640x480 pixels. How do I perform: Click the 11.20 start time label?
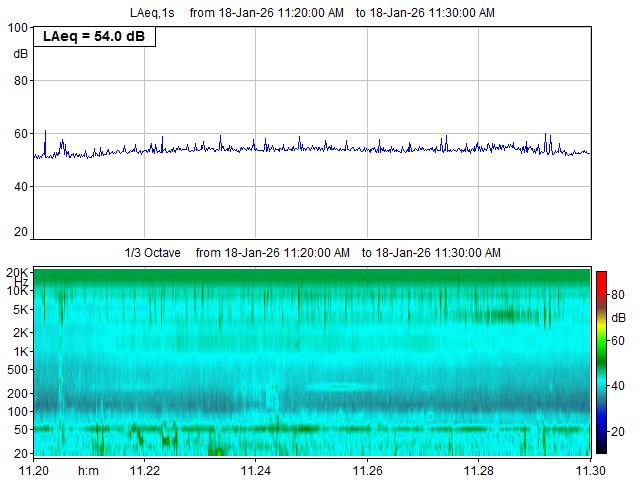[x=35, y=469]
